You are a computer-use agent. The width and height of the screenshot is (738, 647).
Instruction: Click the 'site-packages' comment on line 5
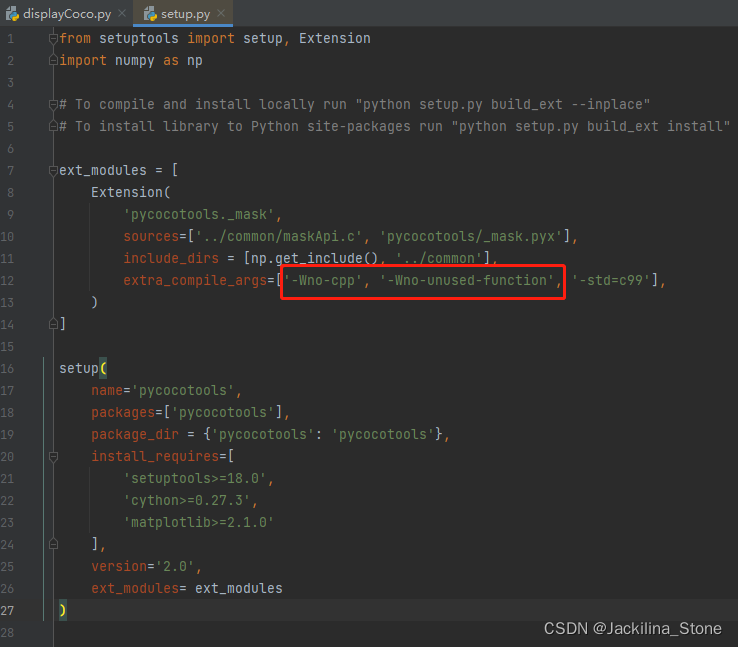[359, 127]
